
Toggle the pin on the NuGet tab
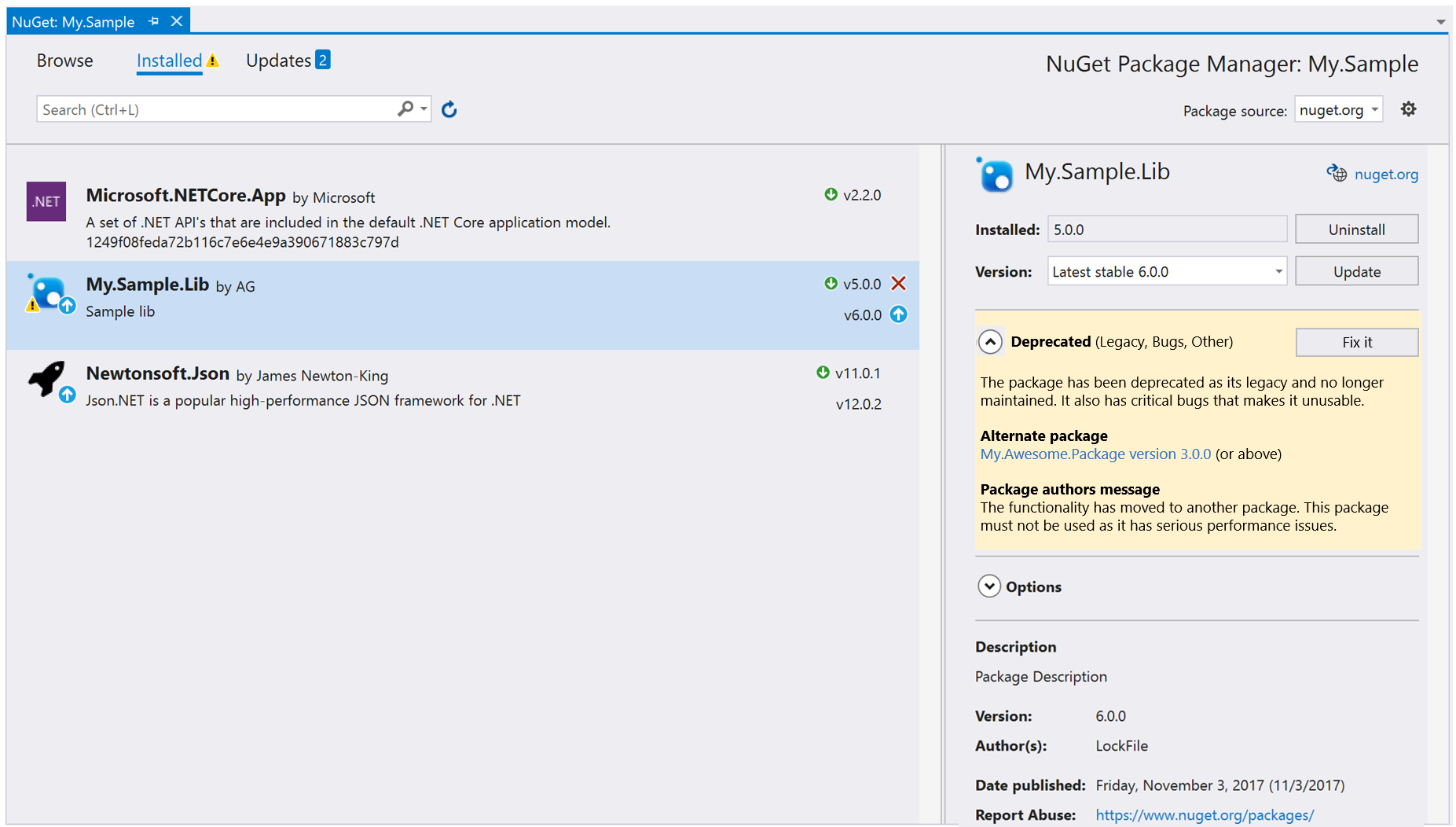tap(152, 21)
